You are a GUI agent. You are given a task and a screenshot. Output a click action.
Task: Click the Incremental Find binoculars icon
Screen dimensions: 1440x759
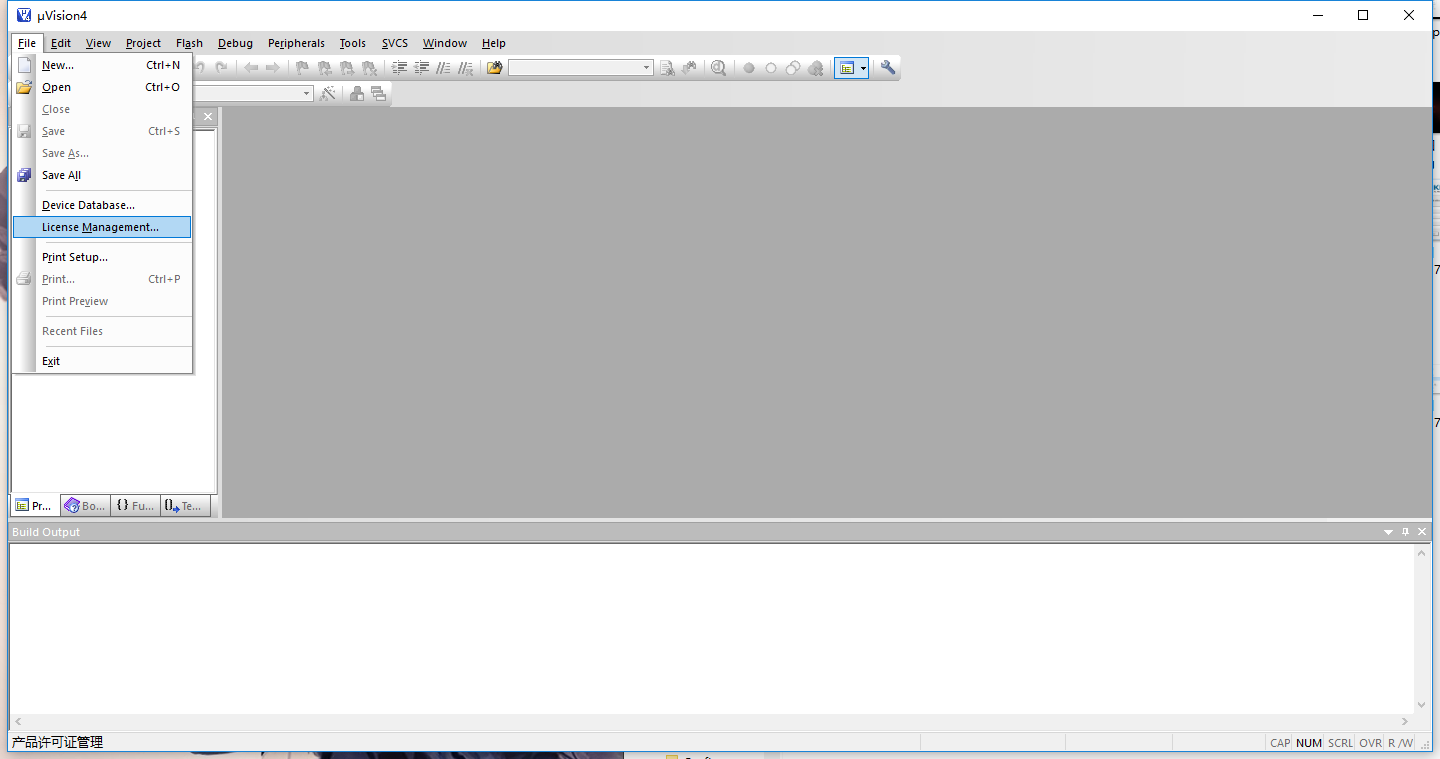[689, 68]
